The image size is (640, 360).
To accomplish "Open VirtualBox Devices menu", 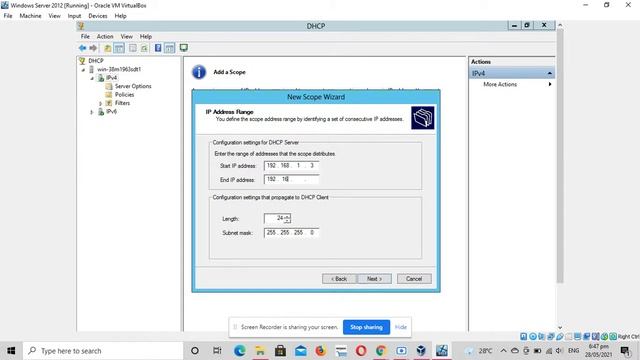I will click(98, 16).
